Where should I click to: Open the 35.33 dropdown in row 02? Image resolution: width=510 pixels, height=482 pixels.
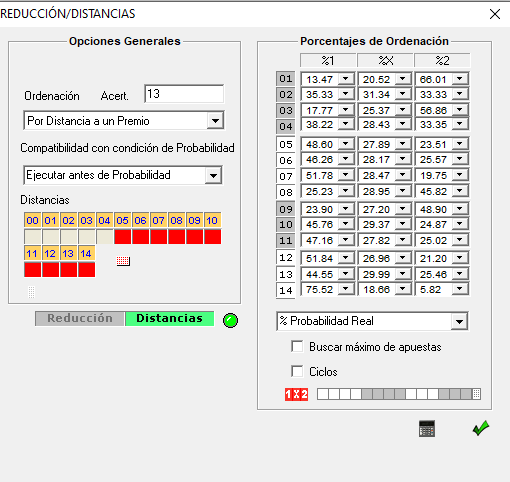pyautogui.click(x=346, y=94)
